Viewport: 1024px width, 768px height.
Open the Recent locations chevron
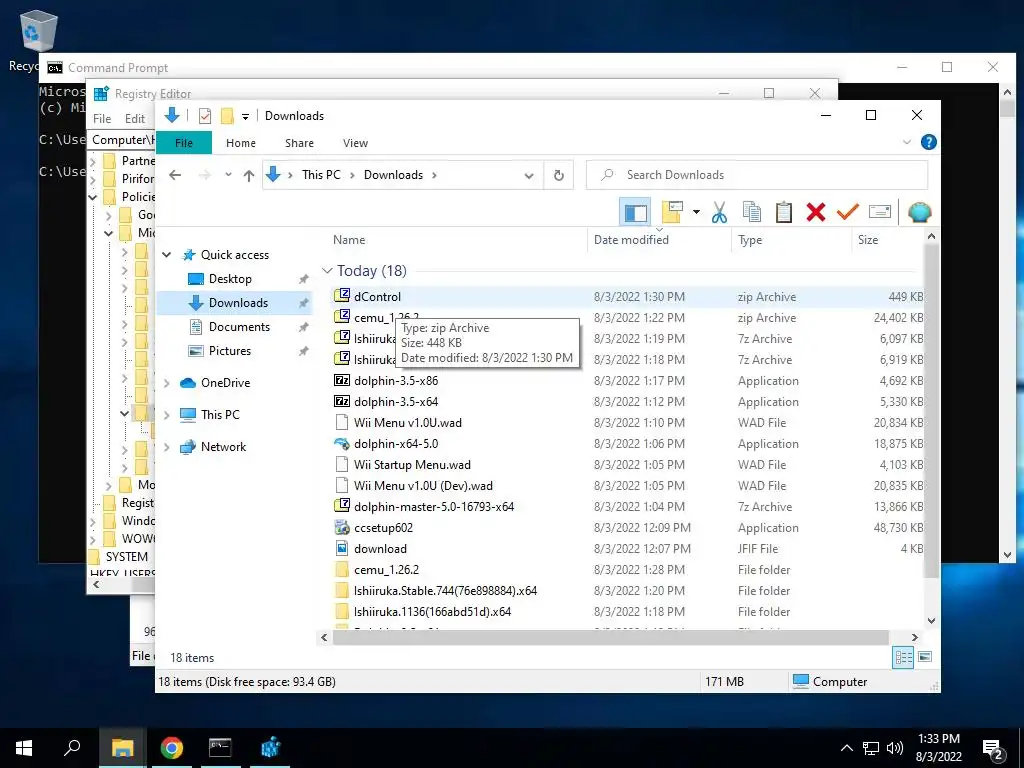(x=228, y=175)
